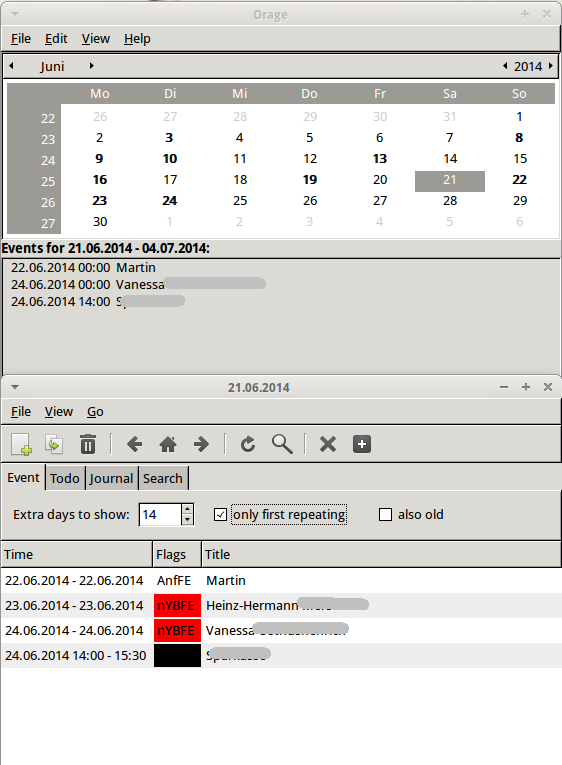Select day 22 in calendar
The width and height of the screenshot is (562, 765).
click(x=520, y=180)
